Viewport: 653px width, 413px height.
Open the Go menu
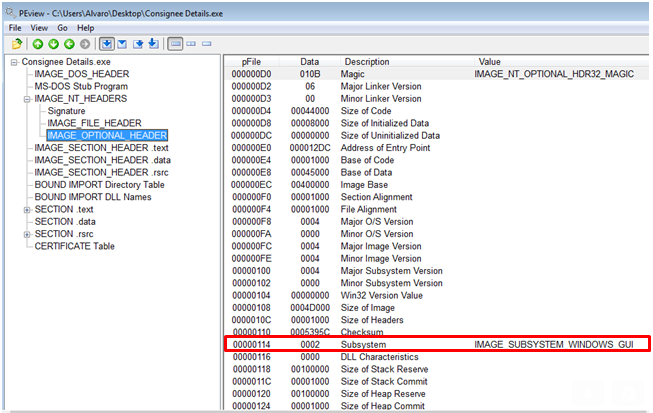[x=62, y=28]
